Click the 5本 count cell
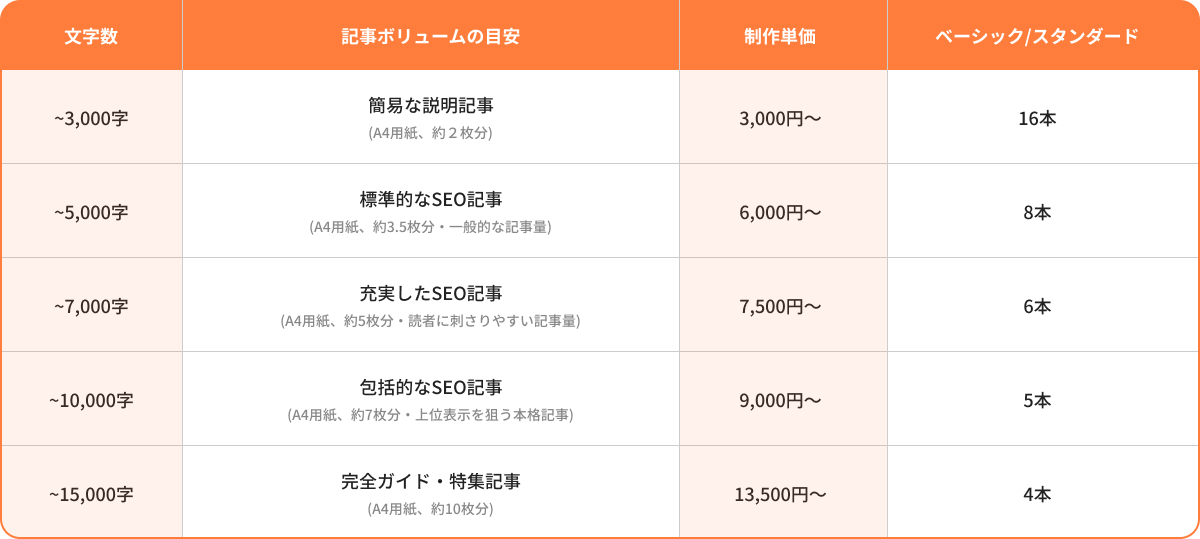Image resolution: width=1200 pixels, height=539 pixels. click(x=1037, y=400)
